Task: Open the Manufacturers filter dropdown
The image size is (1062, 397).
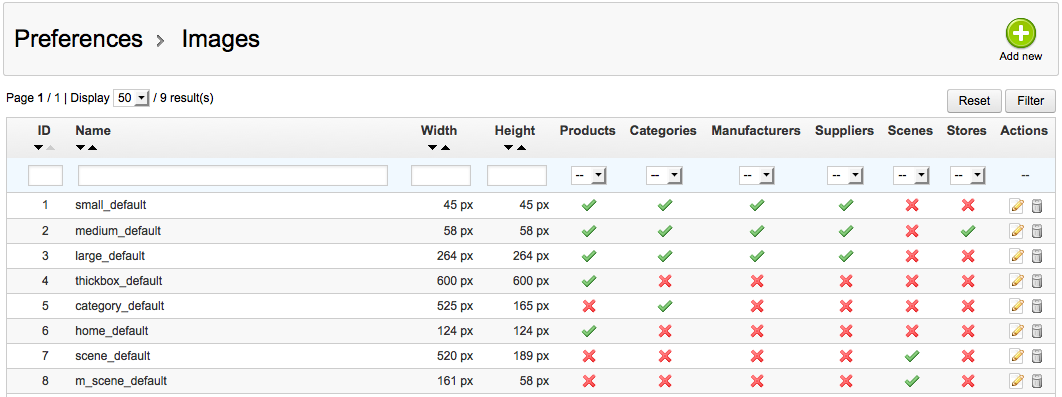Action: tap(757, 176)
